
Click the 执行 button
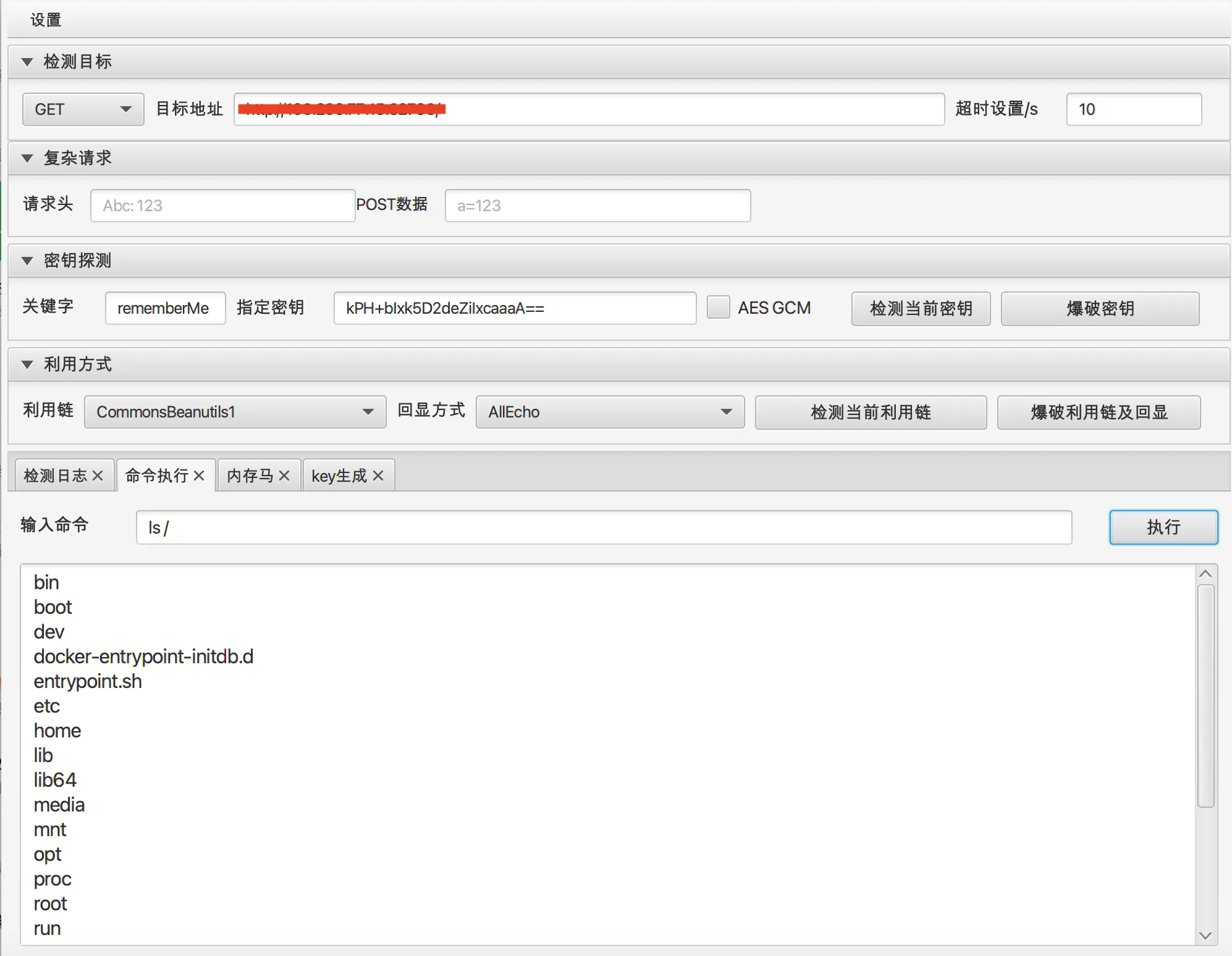[1163, 527]
